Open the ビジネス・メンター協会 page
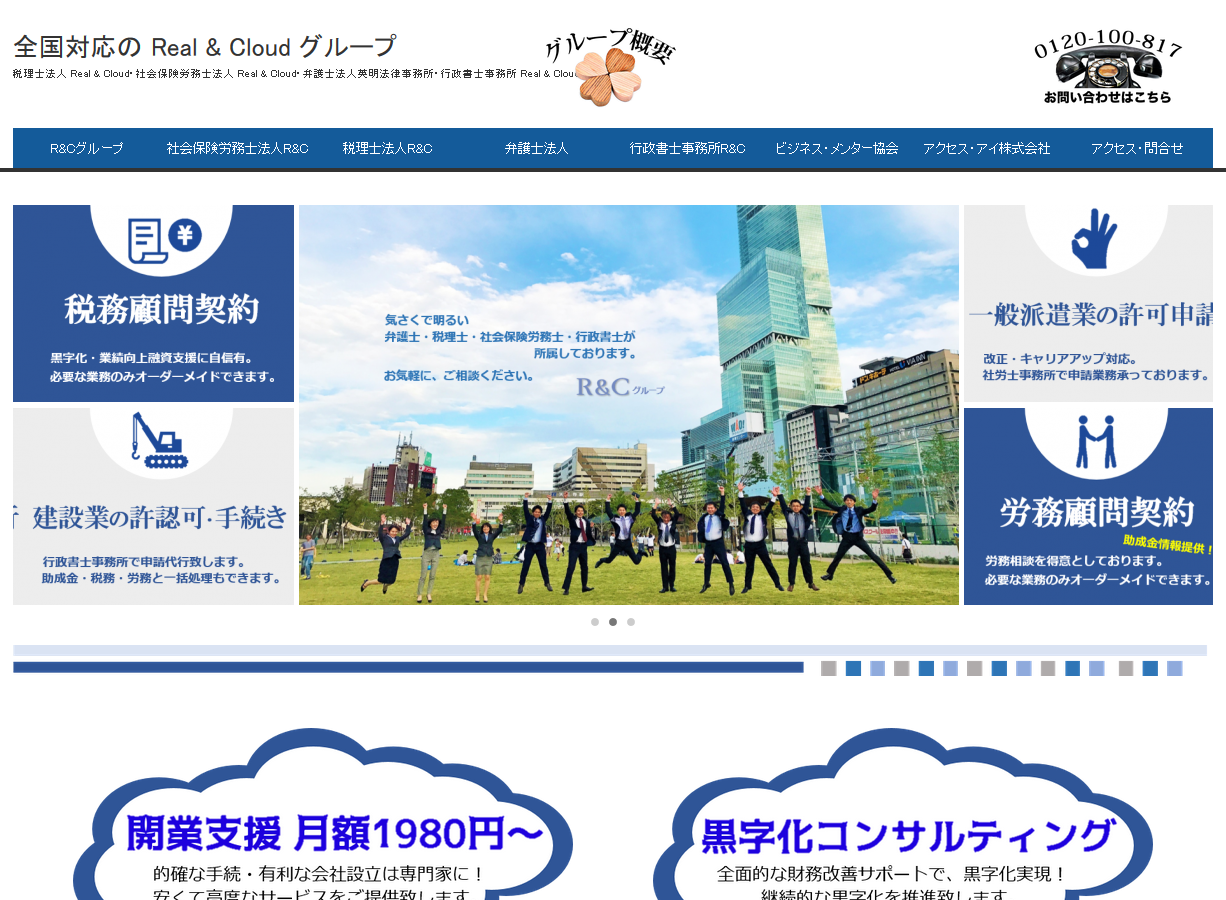1226x900 pixels. coord(837,148)
